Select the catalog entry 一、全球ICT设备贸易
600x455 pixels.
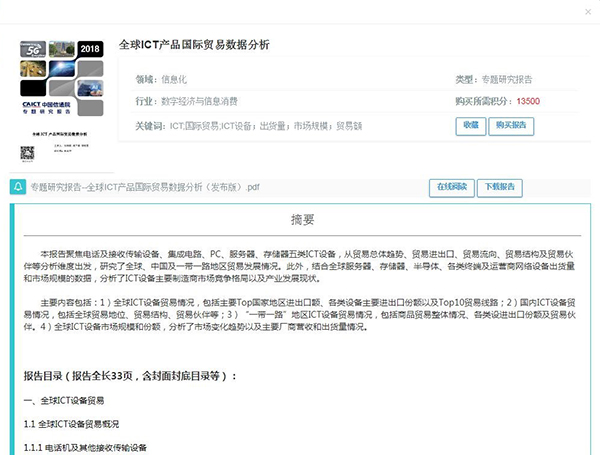(66, 400)
